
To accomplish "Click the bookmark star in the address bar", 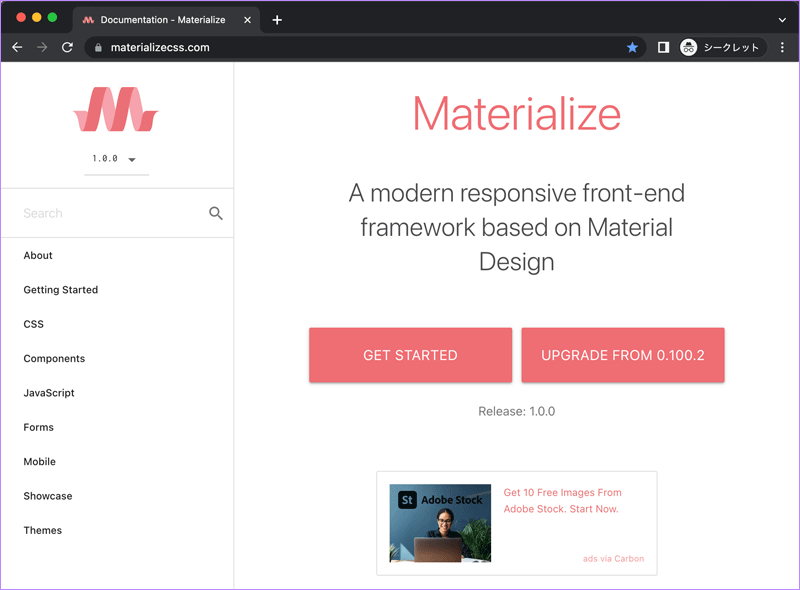I will point(633,47).
